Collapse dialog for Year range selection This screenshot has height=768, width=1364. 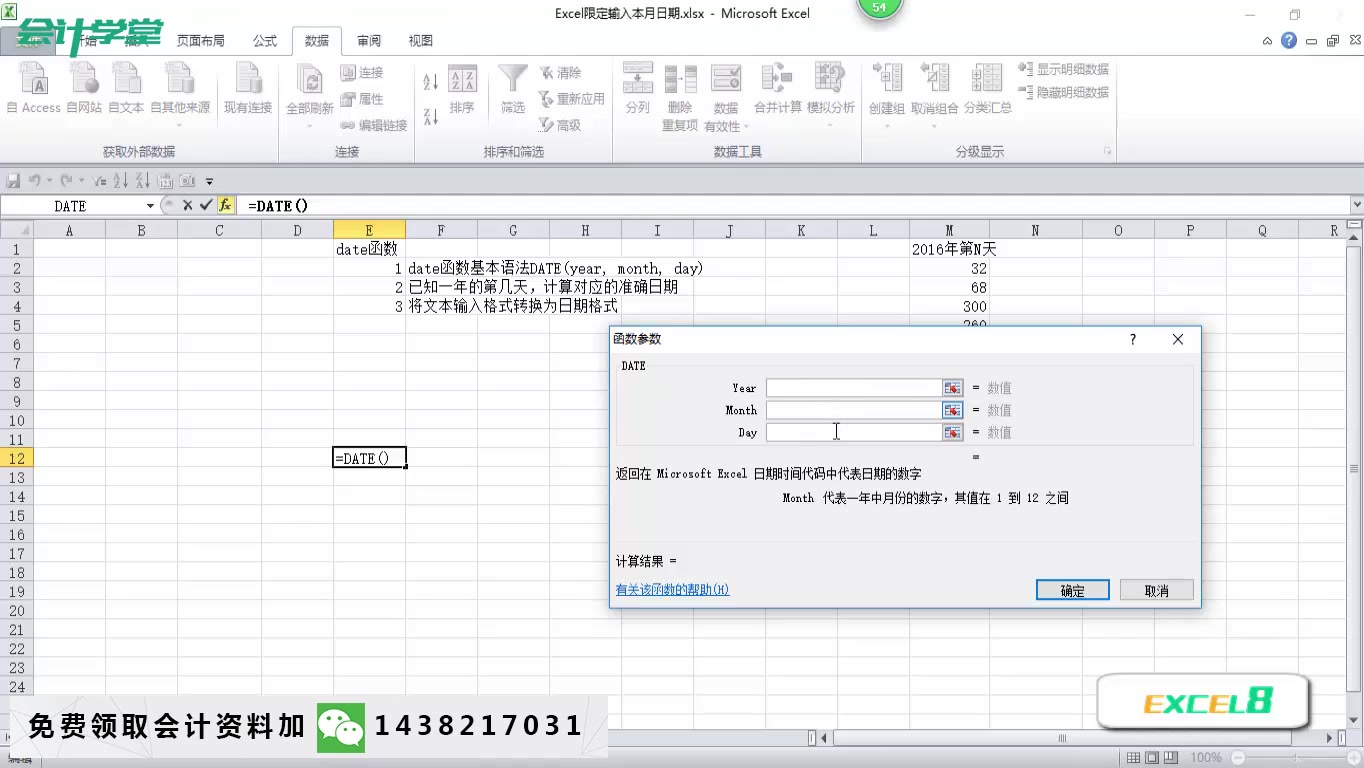952,388
